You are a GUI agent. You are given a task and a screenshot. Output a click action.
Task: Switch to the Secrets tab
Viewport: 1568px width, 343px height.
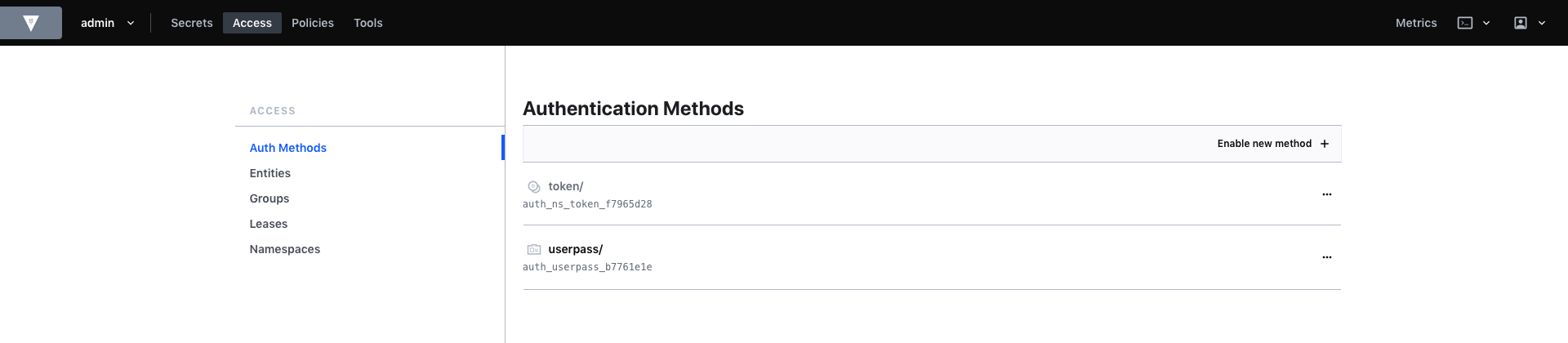192,23
